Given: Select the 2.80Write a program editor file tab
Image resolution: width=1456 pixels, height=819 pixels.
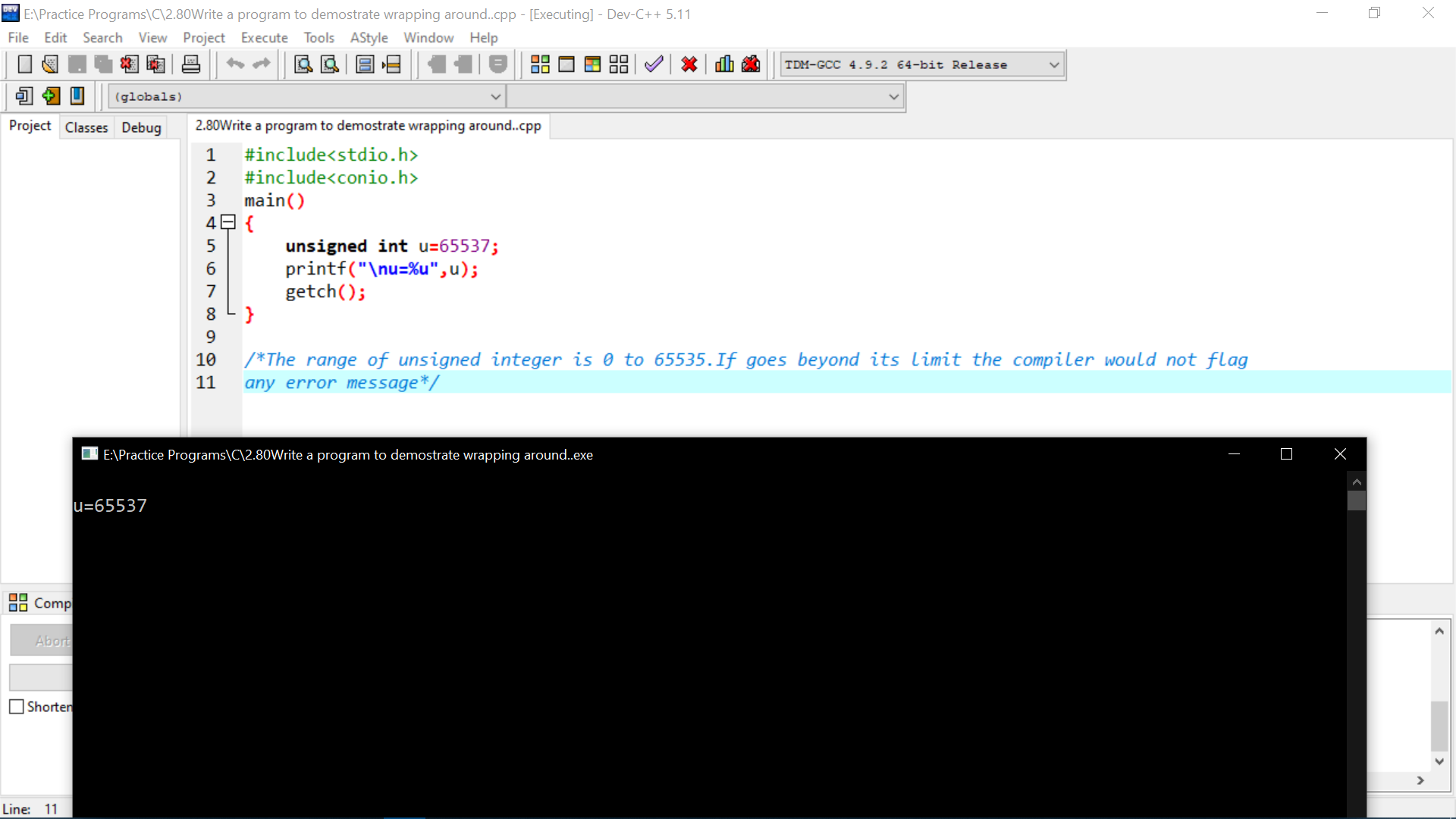Looking at the screenshot, I should (x=369, y=126).
